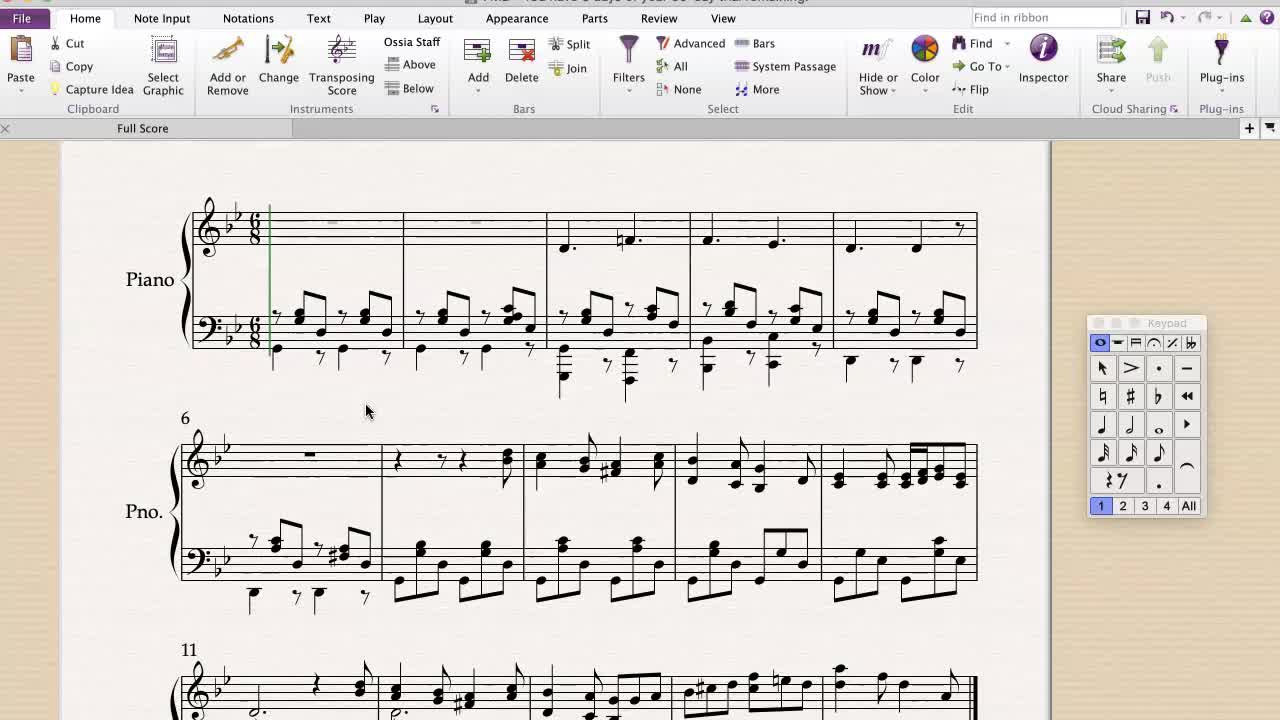This screenshot has width=1280, height=720.
Task: Toggle the tie button on Keypad
Action: 1187,467
